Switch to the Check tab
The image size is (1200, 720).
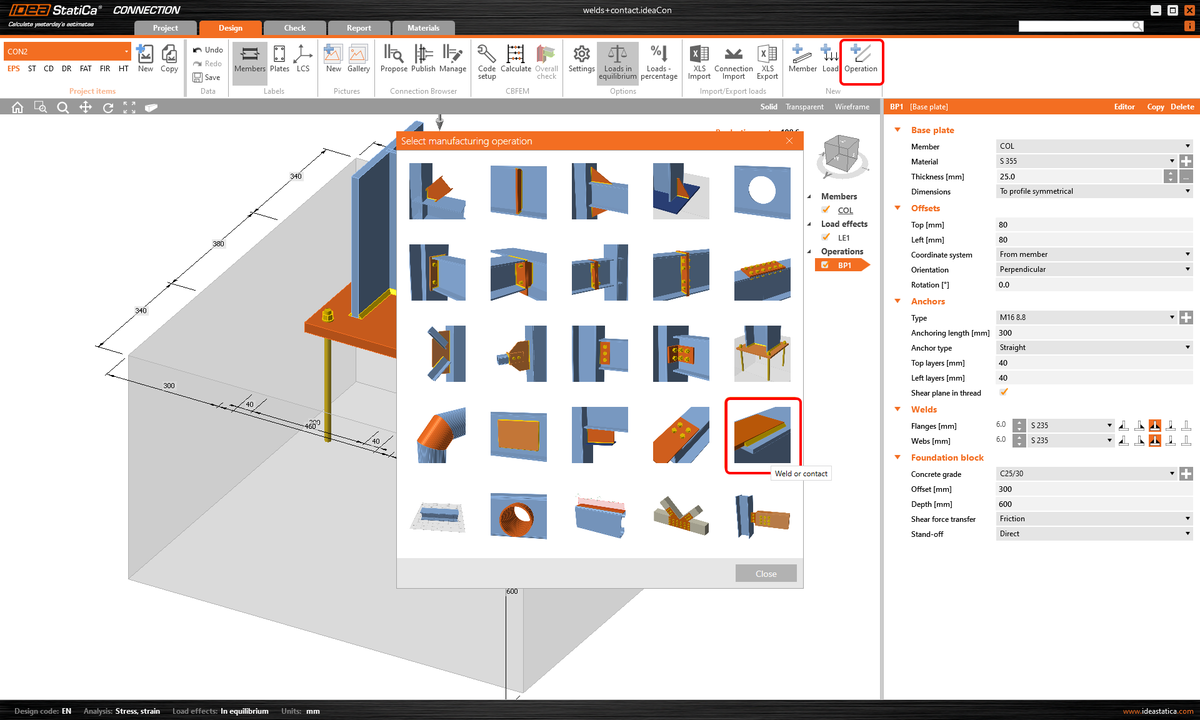tap(294, 28)
